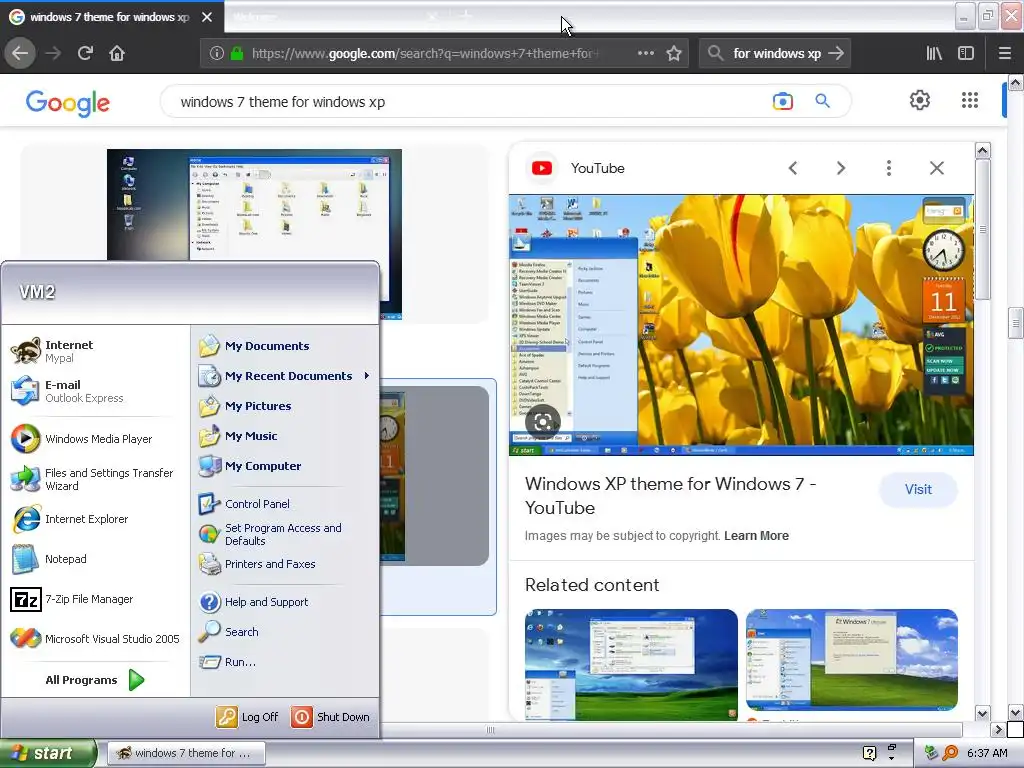
Task: Click the Shut Down button
Action: coord(330,717)
